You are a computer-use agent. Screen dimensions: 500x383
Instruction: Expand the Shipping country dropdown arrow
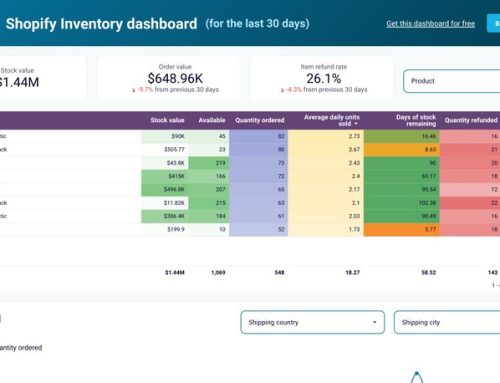pos(375,322)
